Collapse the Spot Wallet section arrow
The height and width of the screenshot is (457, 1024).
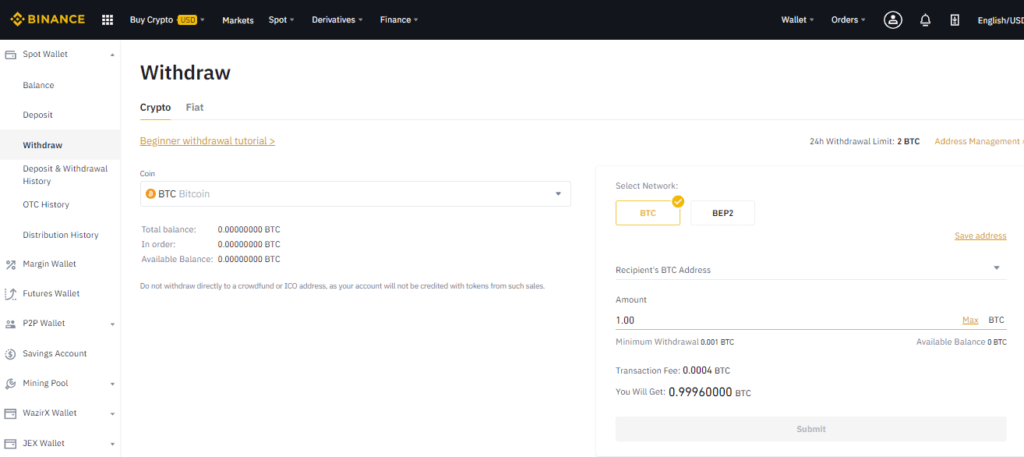tap(112, 55)
